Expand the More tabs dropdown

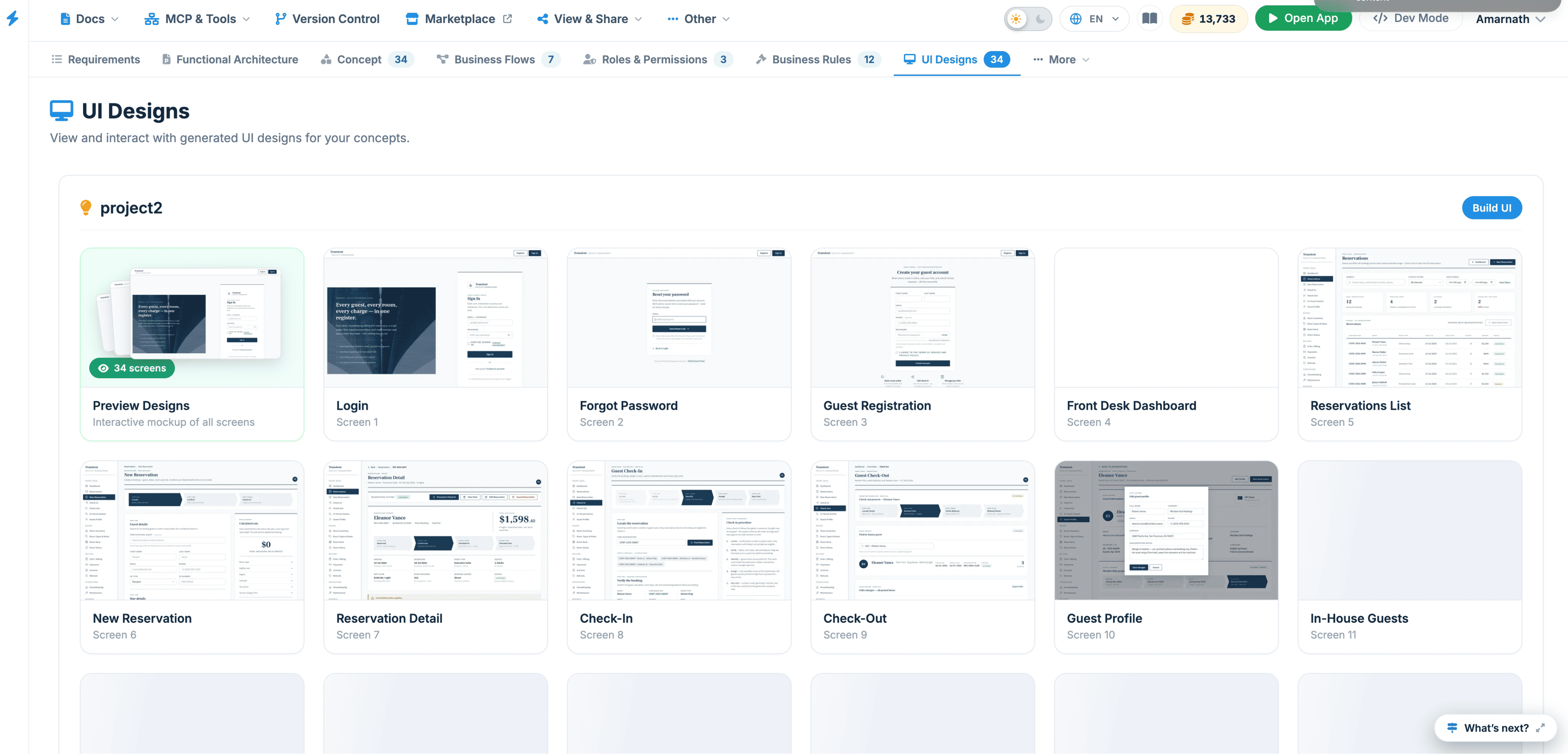pyautogui.click(x=1061, y=59)
